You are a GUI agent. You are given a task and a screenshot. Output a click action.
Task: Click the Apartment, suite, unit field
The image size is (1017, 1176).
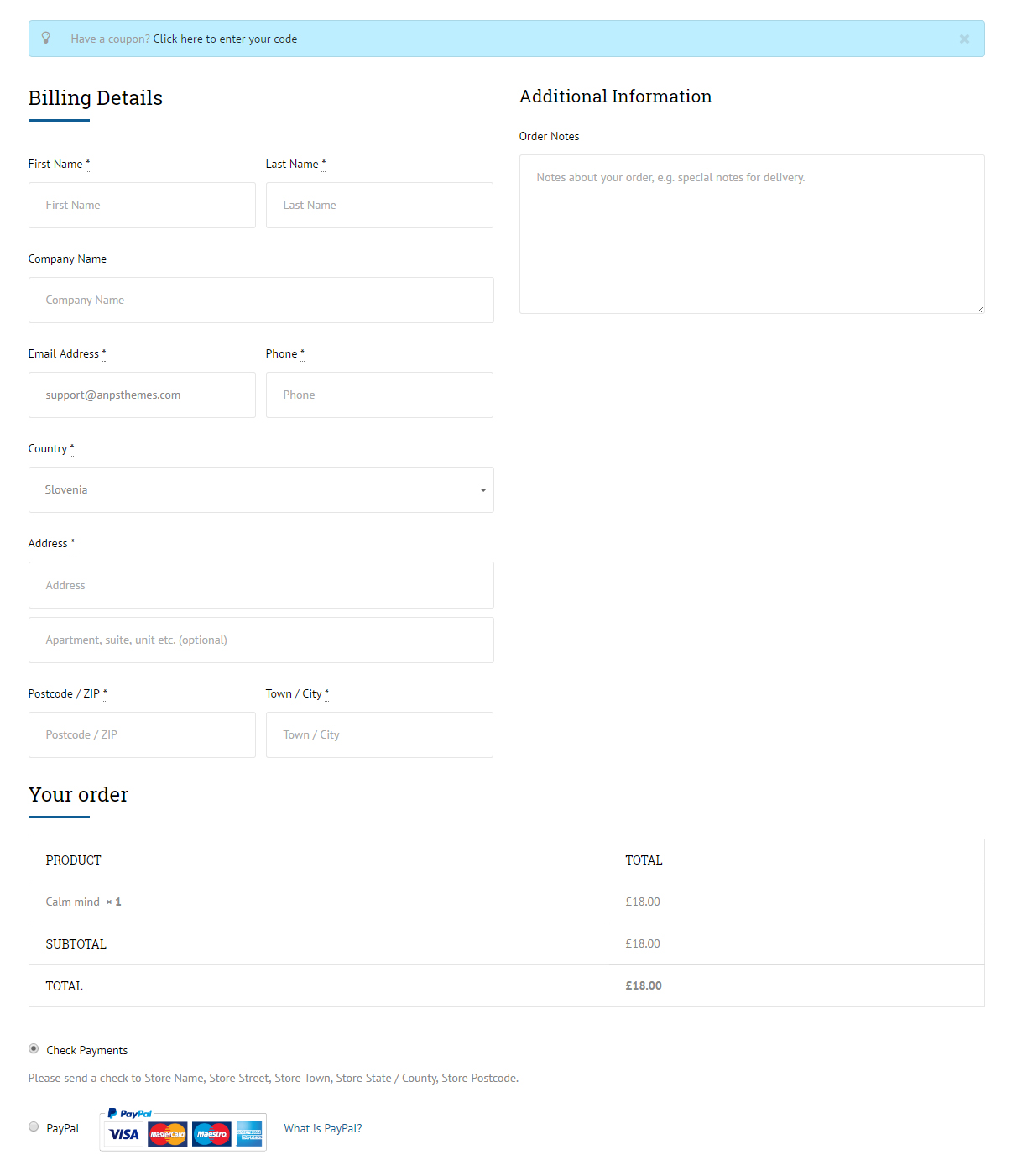(x=261, y=640)
